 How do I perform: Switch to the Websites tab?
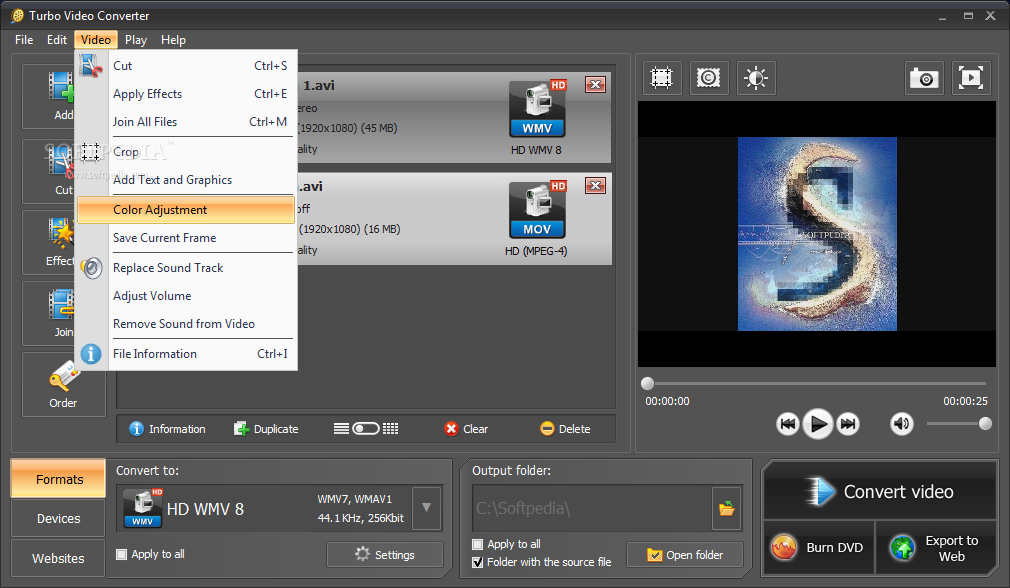(x=59, y=558)
